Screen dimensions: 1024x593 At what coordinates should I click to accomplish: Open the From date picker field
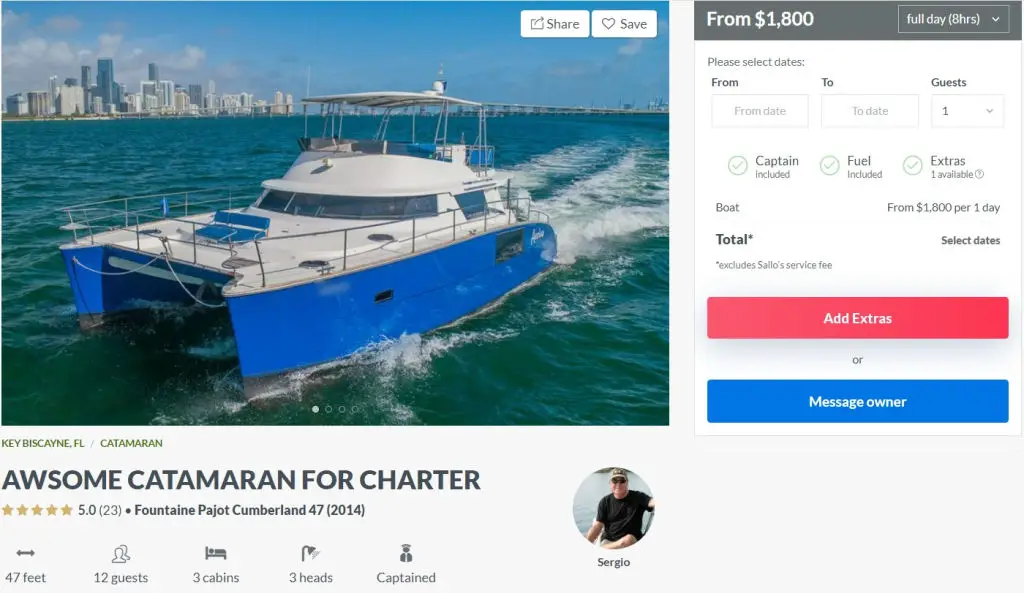click(760, 111)
